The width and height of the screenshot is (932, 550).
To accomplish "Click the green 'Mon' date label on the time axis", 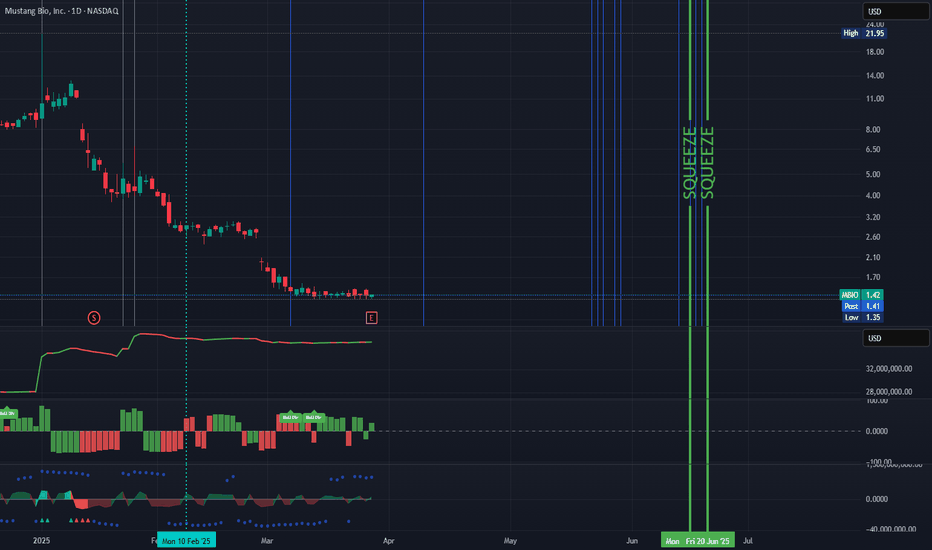I will 672,540.
